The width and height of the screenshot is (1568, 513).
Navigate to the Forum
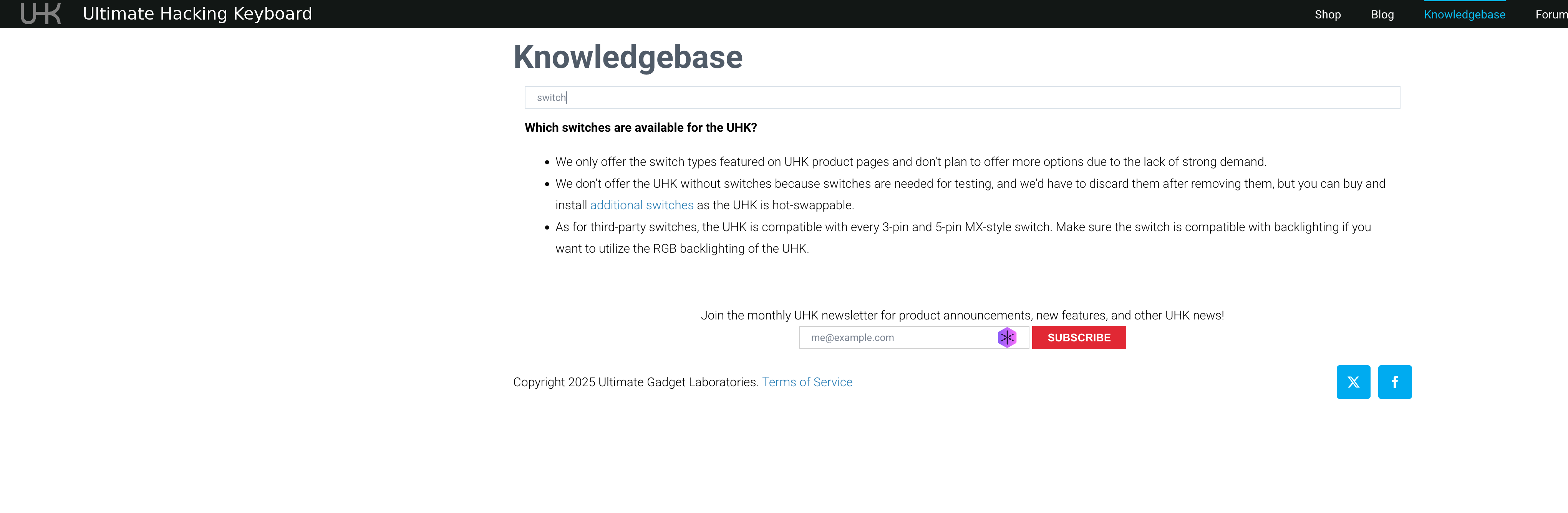tap(1550, 15)
